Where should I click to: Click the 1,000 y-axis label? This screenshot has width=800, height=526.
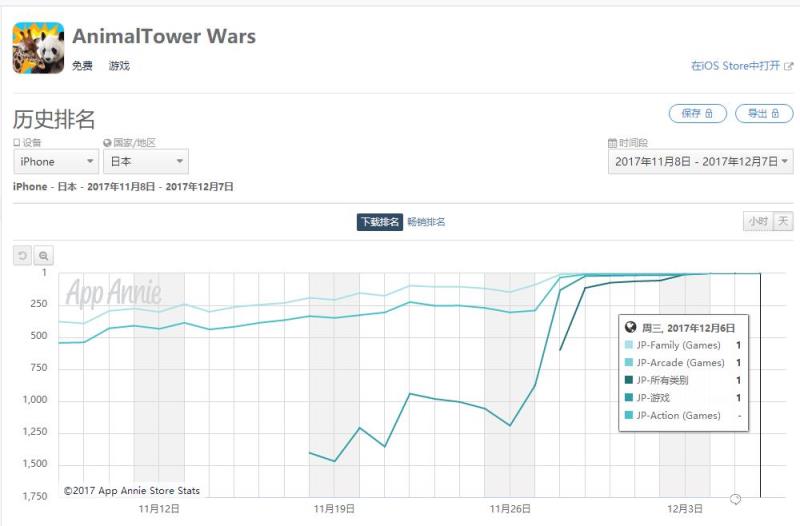coord(35,399)
